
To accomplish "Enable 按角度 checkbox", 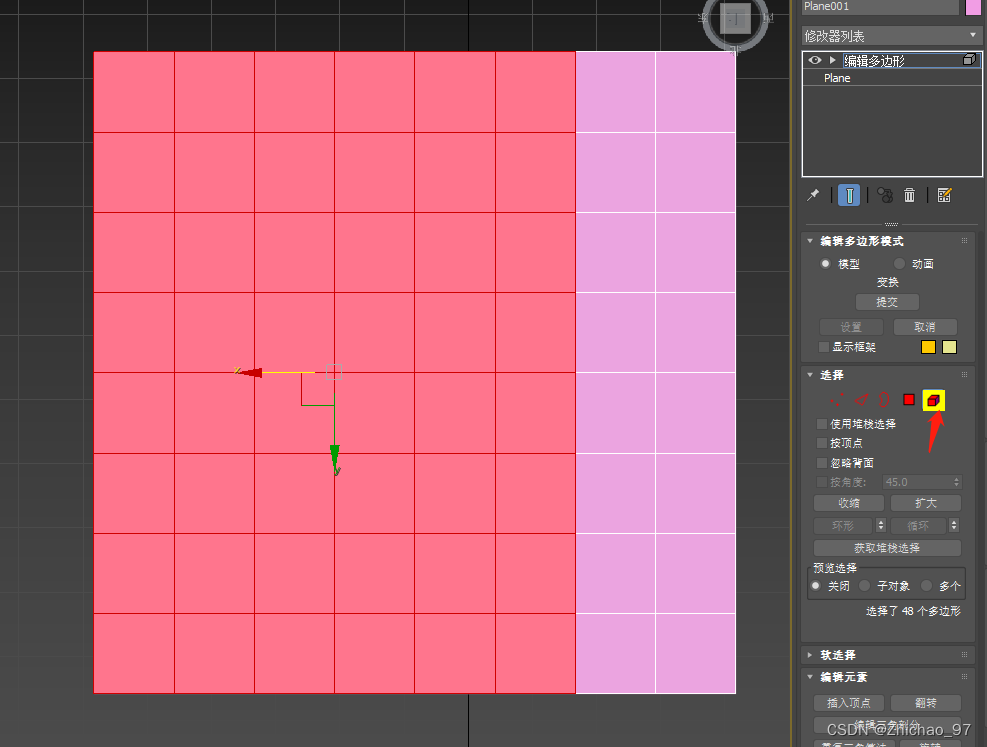I will coord(821,482).
